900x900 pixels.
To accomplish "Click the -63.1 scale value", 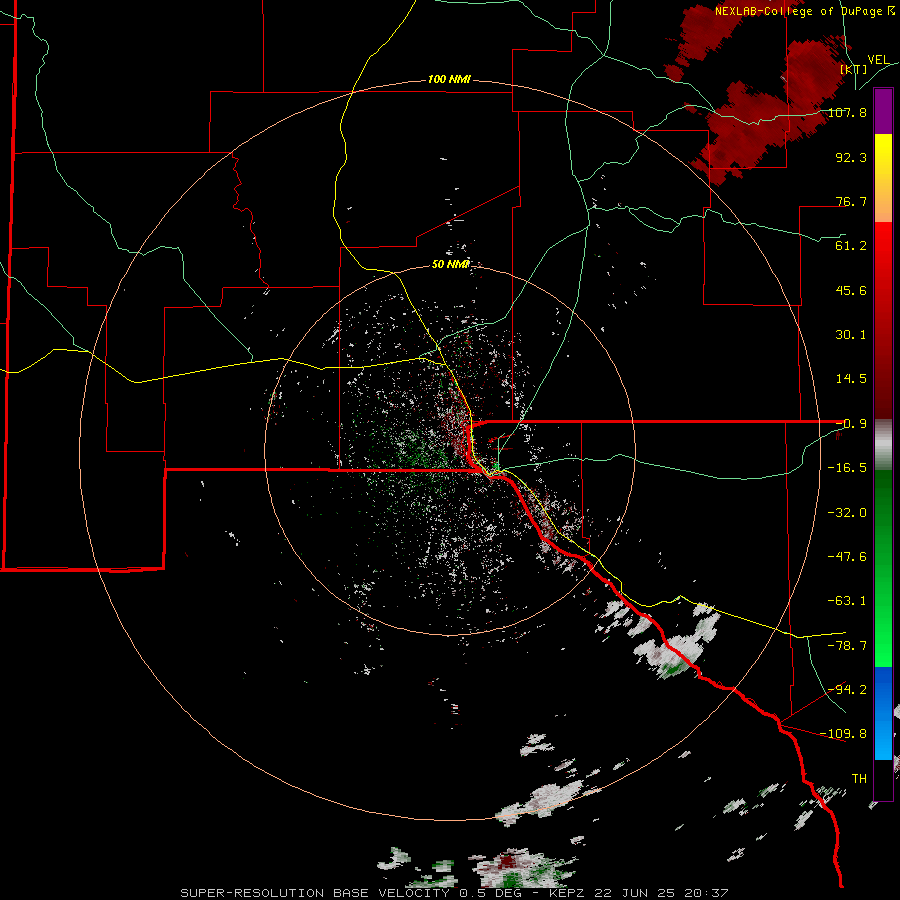I will pos(847,601).
